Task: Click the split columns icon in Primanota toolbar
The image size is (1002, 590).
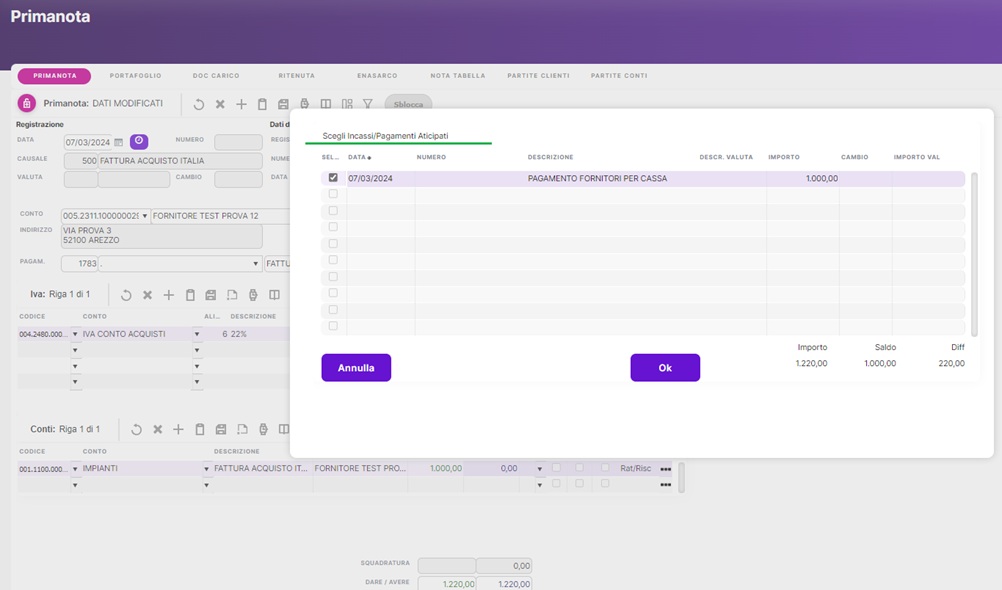Action: point(326,104)
